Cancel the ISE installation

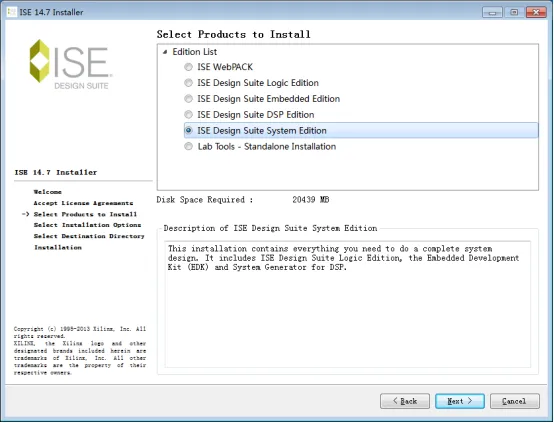coord(515,401)
